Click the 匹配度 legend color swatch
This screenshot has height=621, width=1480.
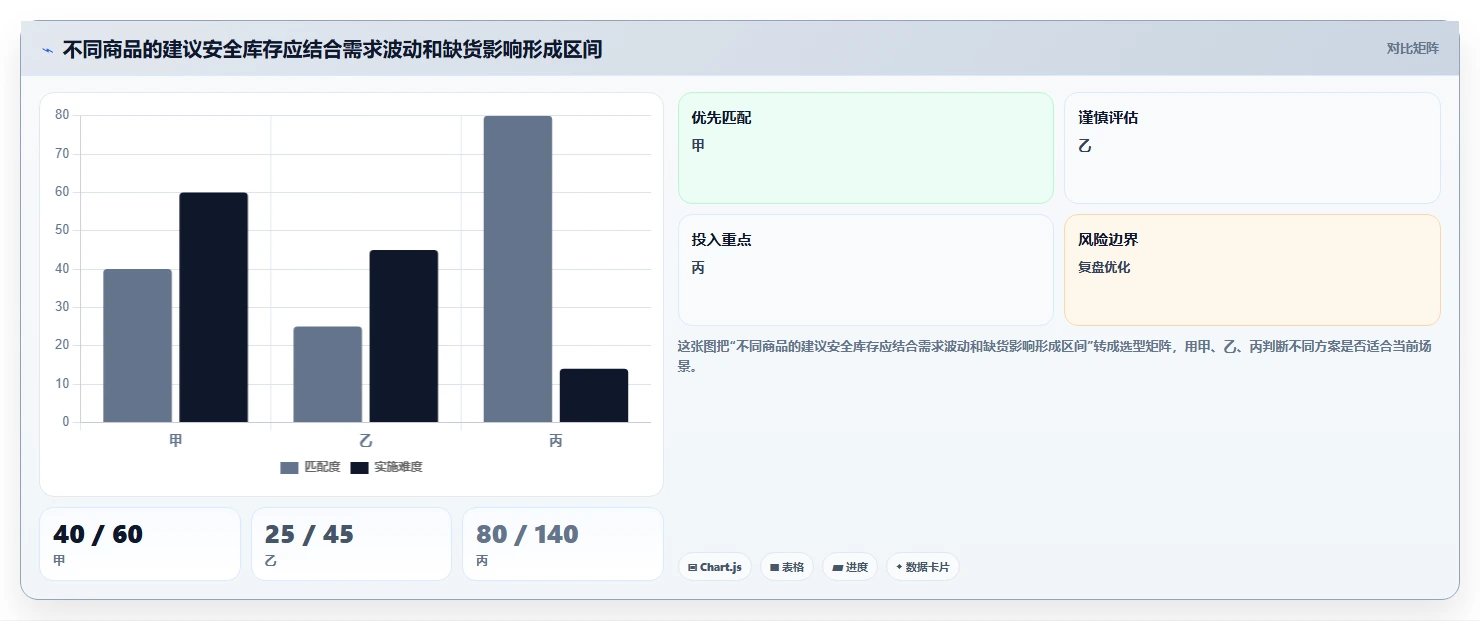point(290,467)
